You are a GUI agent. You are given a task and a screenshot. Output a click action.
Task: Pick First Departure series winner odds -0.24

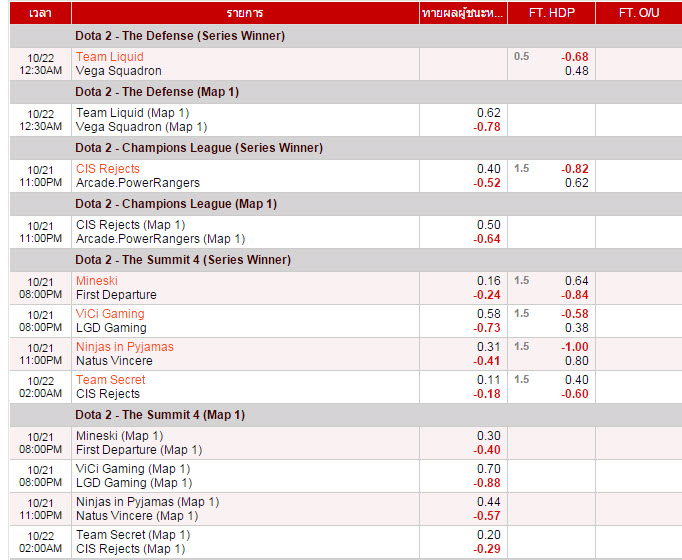[x=487, y=295]
